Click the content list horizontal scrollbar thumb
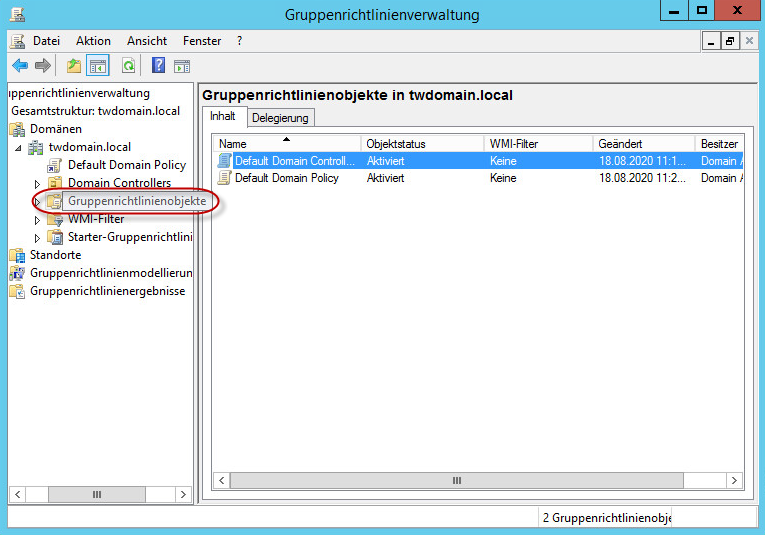 [x=457, y=480]
